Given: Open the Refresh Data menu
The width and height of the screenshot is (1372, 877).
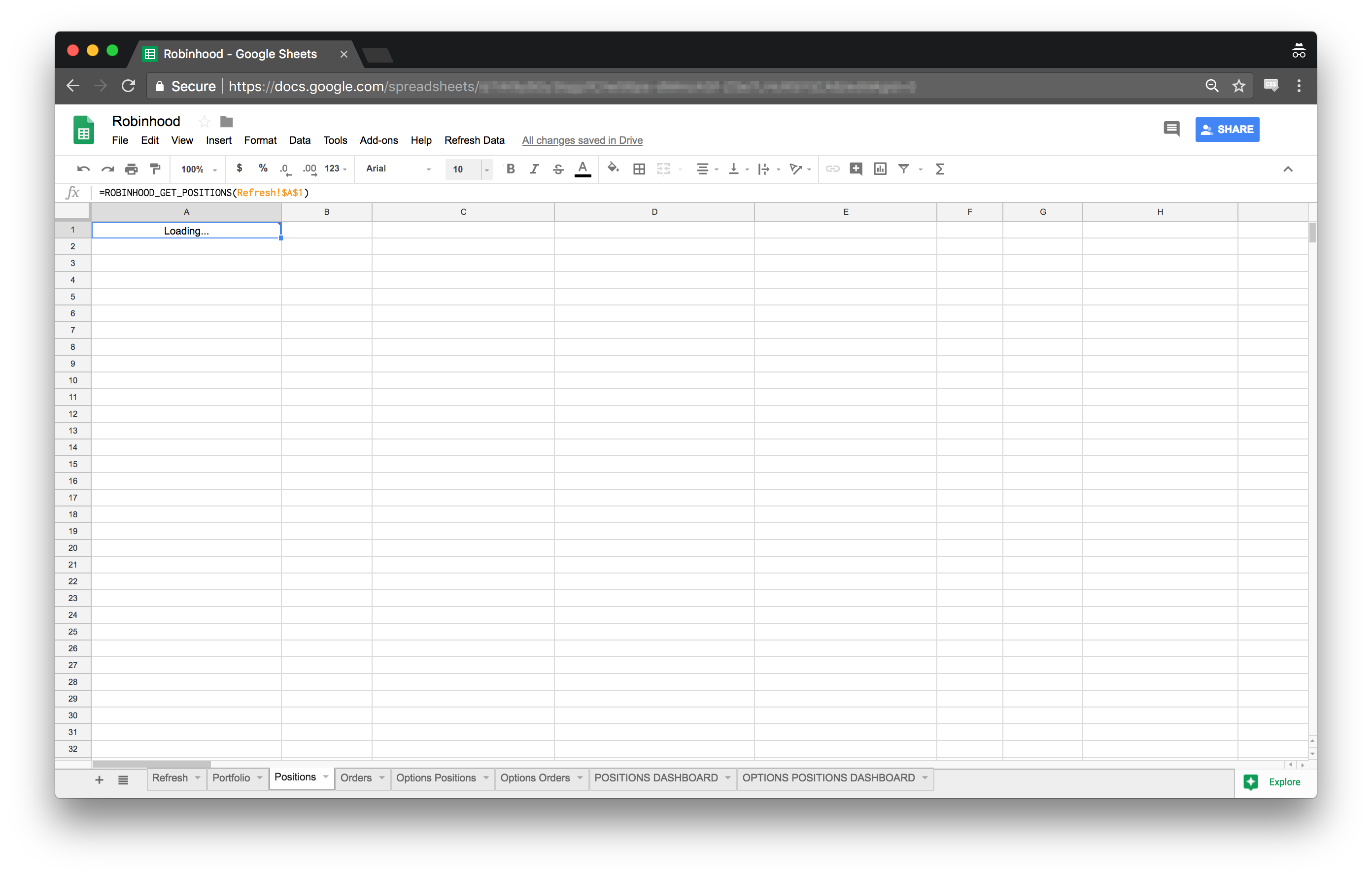Looking at the screenshot, I should (474, 140).
